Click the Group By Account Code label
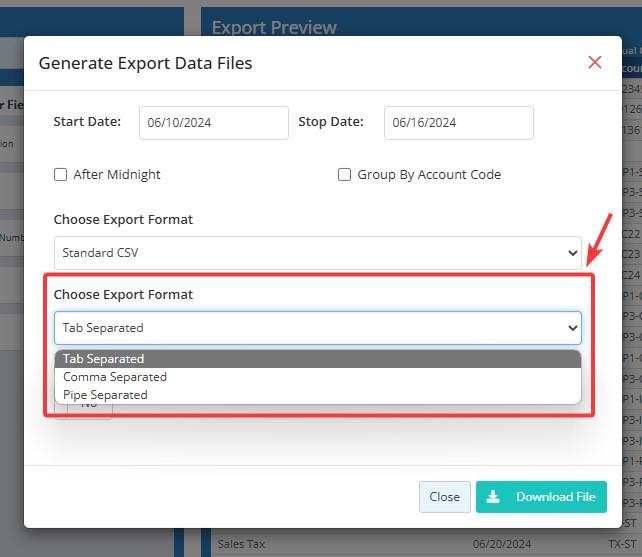 (x=429, y=175)
